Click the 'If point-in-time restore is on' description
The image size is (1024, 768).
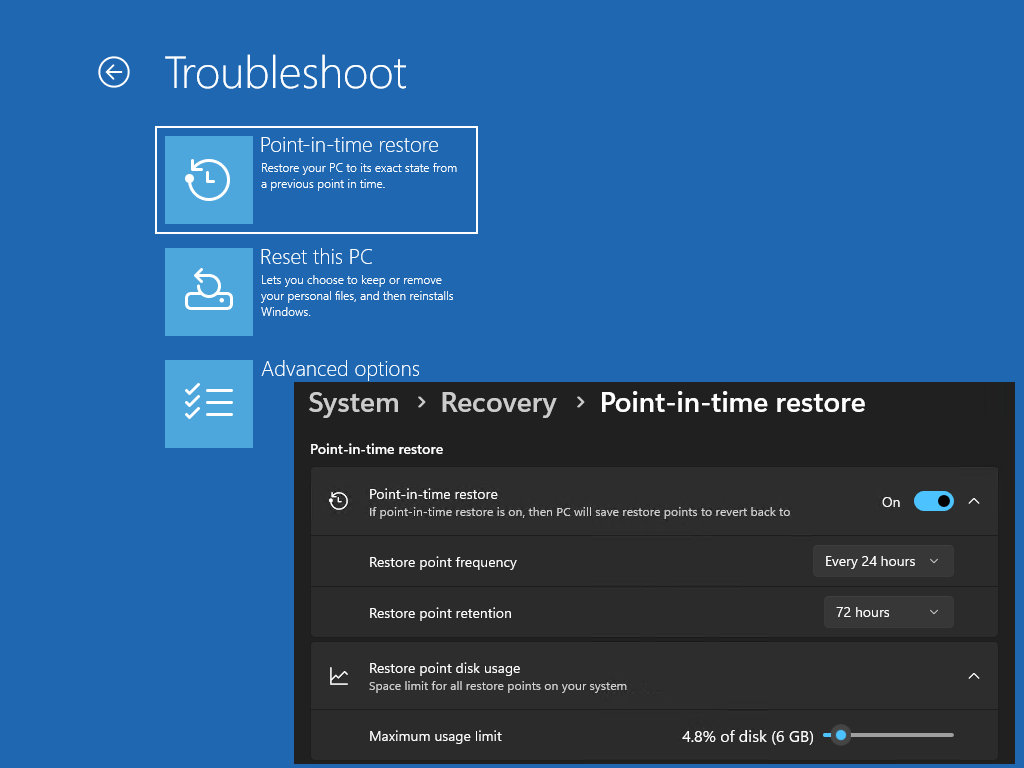(579, 512)
